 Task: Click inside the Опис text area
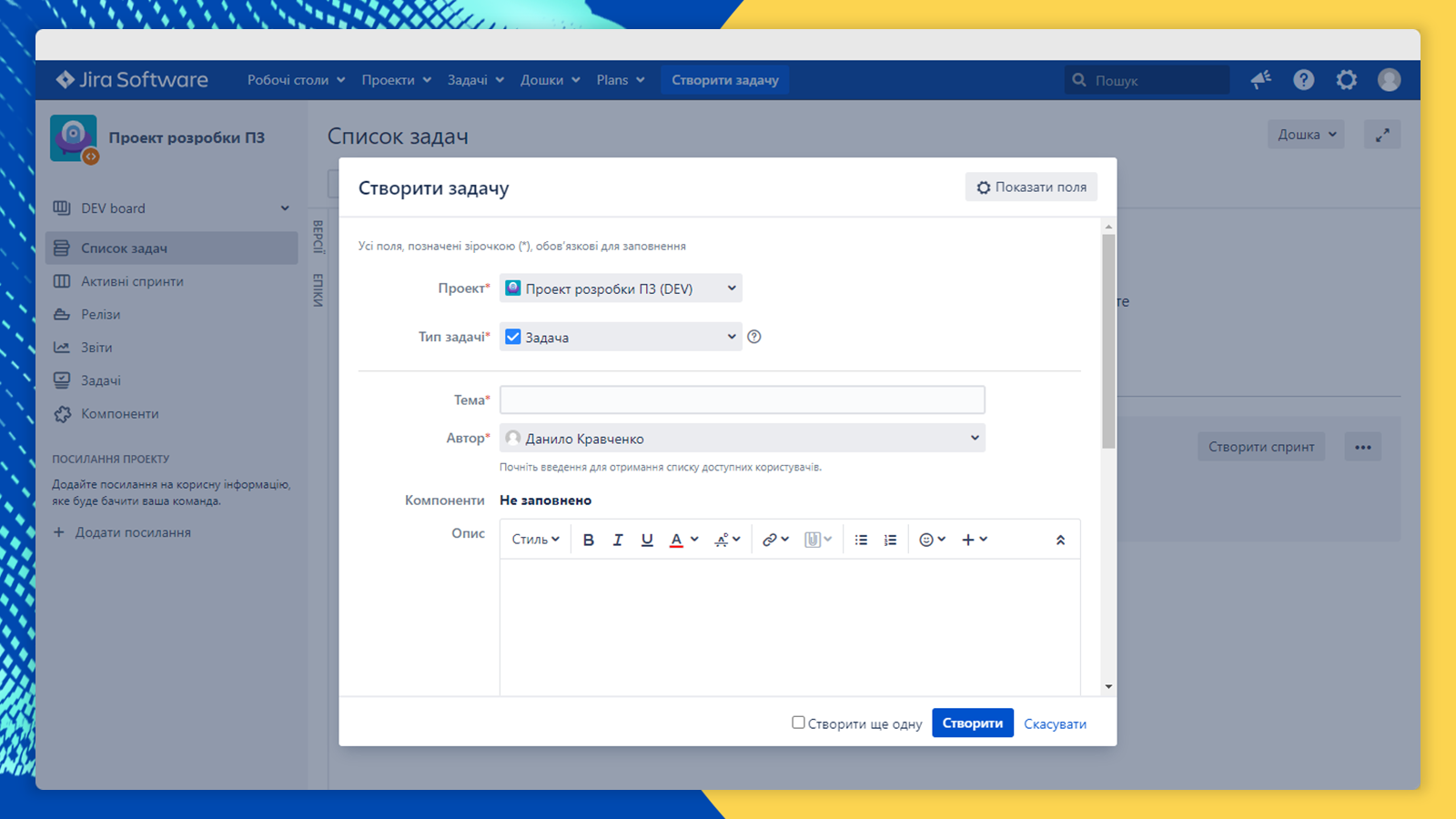[790, 628]
